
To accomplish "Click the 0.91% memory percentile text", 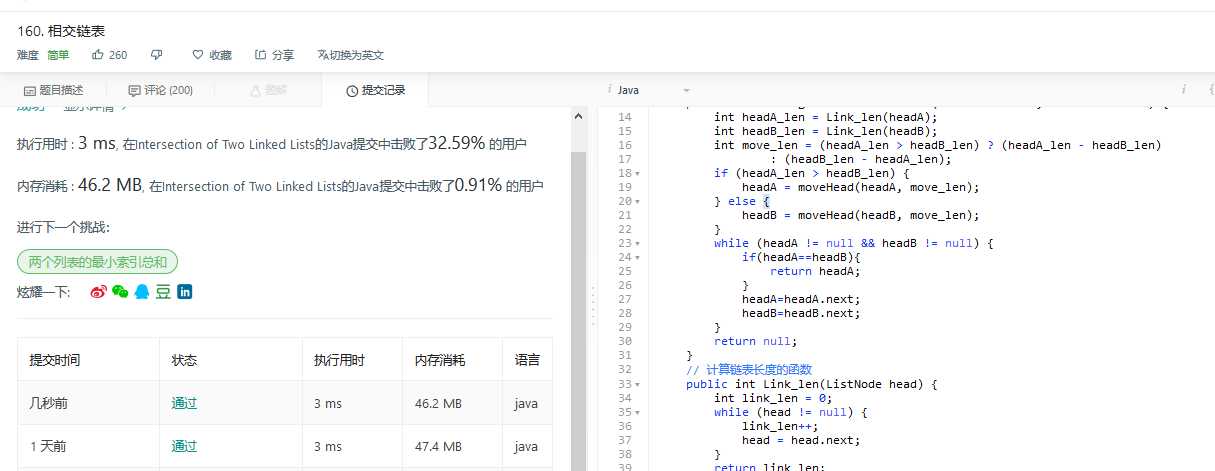I will [x=478, y=186].
